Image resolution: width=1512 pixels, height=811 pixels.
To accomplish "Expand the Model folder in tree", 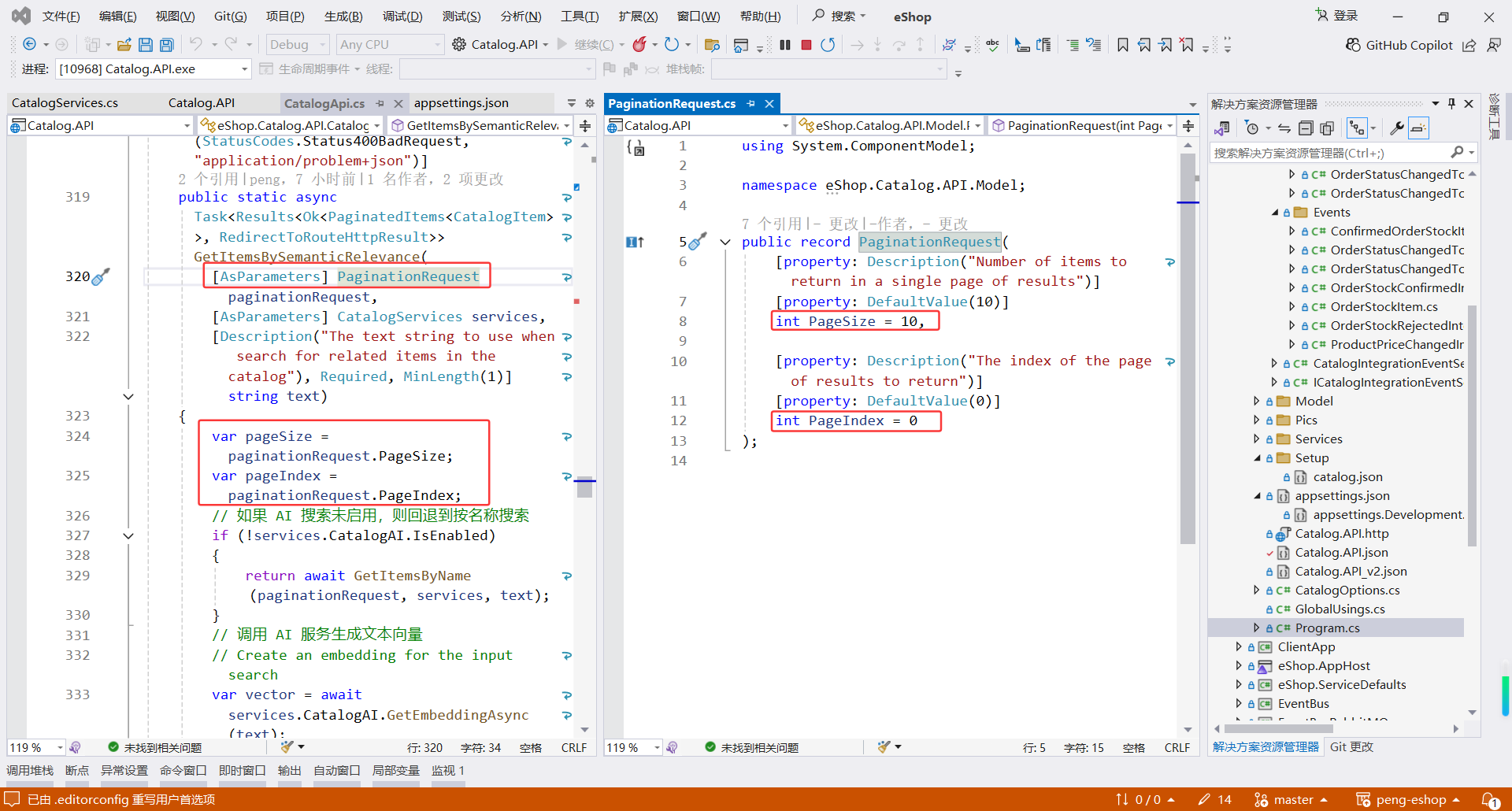I will (1256, 401).
